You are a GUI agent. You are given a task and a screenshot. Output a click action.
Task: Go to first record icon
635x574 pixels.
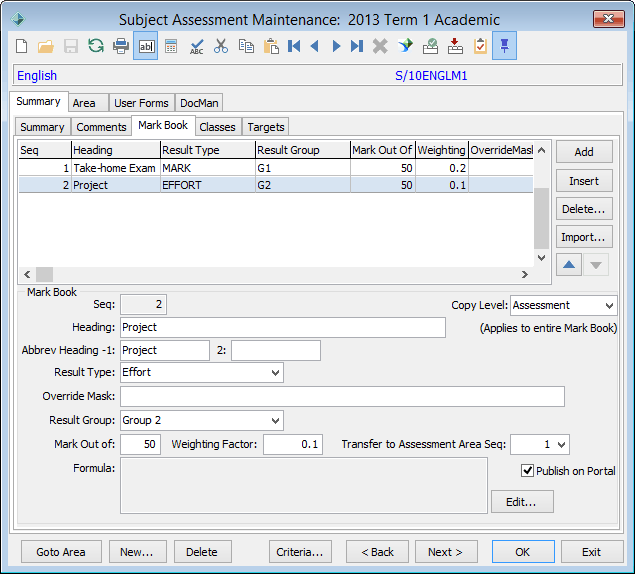point(294,46)
